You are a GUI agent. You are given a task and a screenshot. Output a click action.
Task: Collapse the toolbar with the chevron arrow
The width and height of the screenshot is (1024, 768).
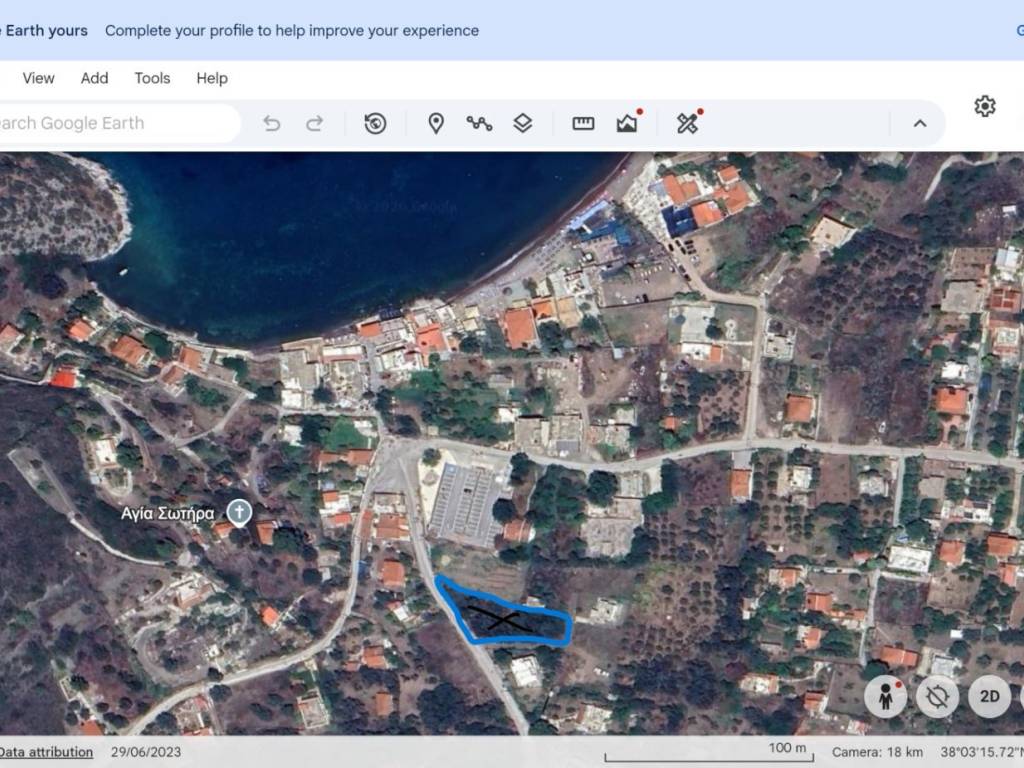click(920, 124)
